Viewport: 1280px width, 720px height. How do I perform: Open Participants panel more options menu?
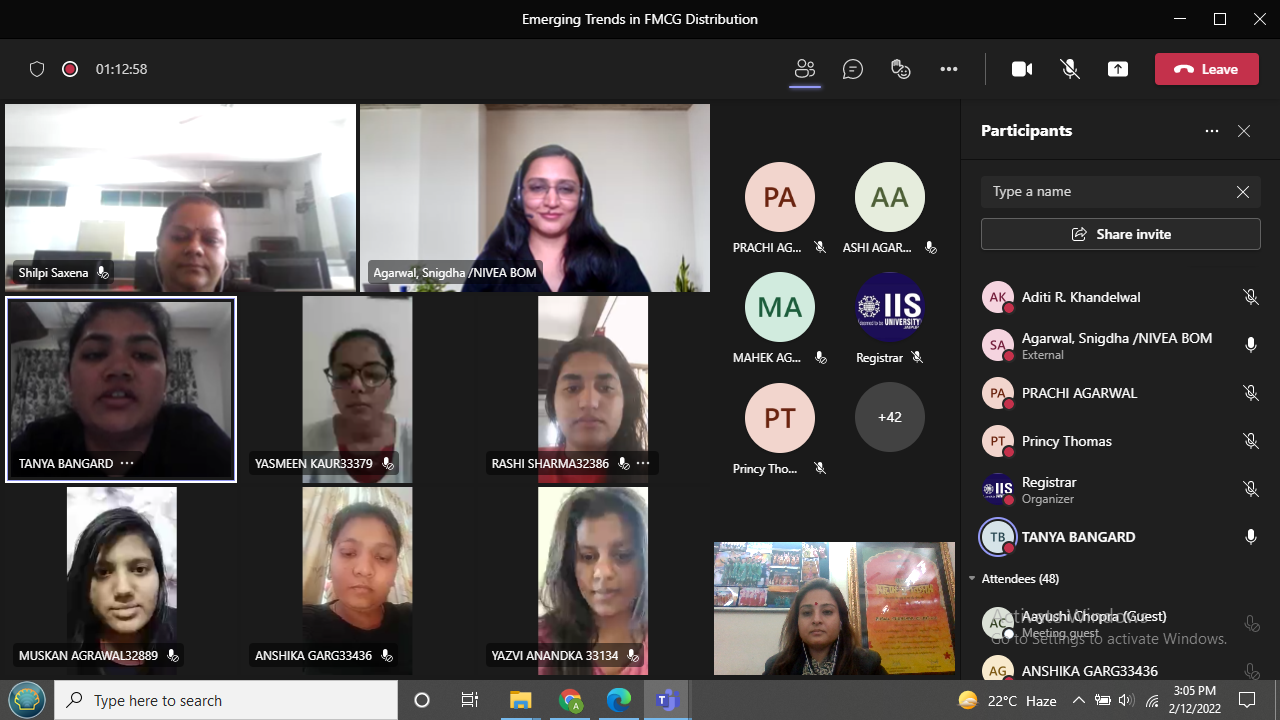click(1212, 131)
